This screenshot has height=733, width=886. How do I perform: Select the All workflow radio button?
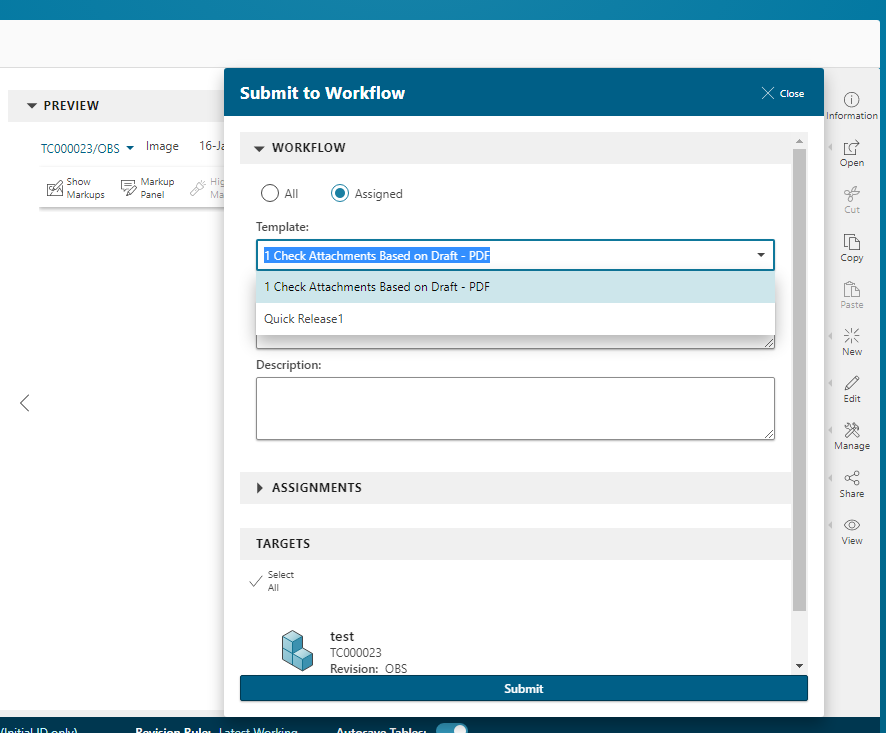pyautogui.click(x=268, y=193)
